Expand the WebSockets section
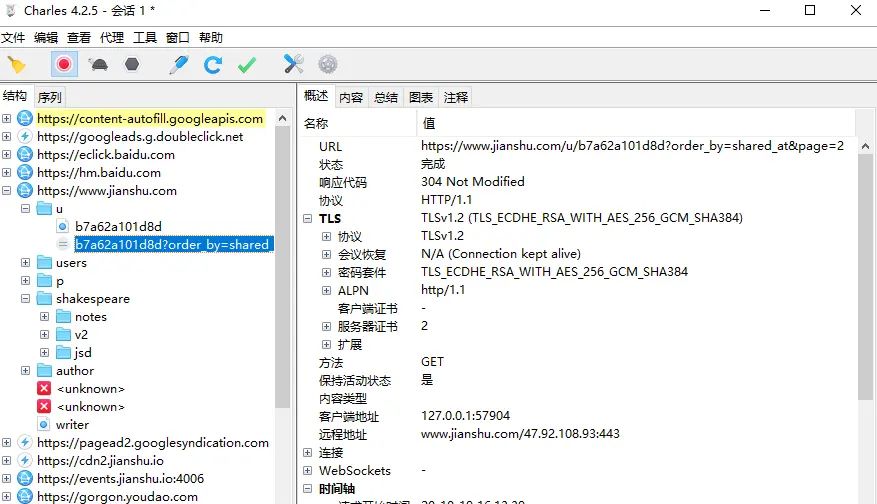Screen dimensions: 877x504 tap(308, 470)
